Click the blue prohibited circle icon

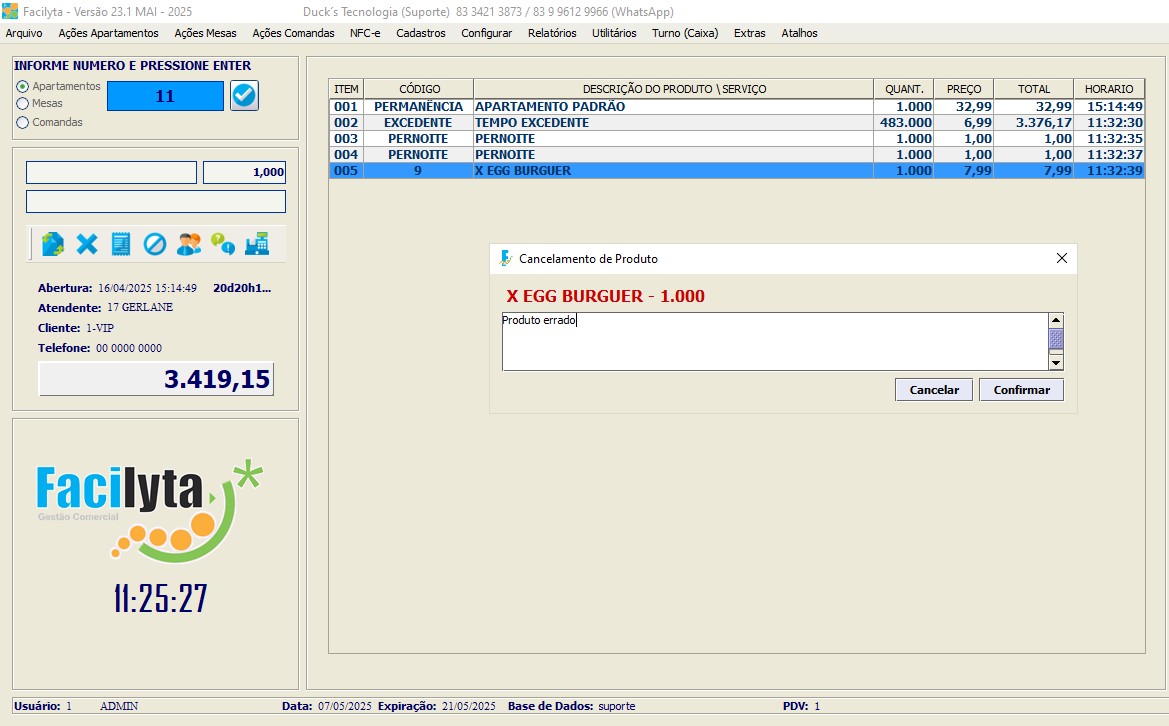point(154,244)
